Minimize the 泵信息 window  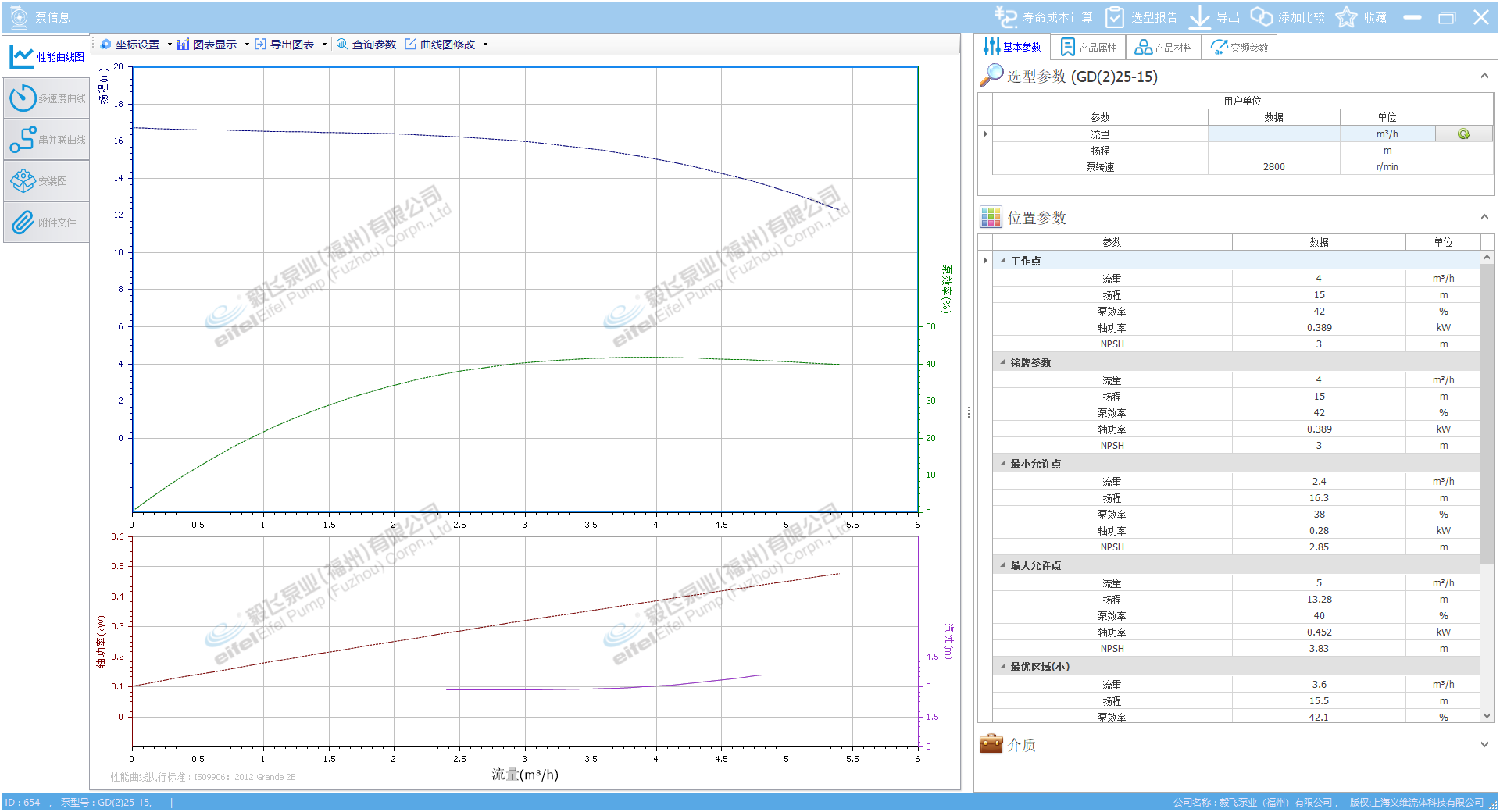pos(1412,17)
